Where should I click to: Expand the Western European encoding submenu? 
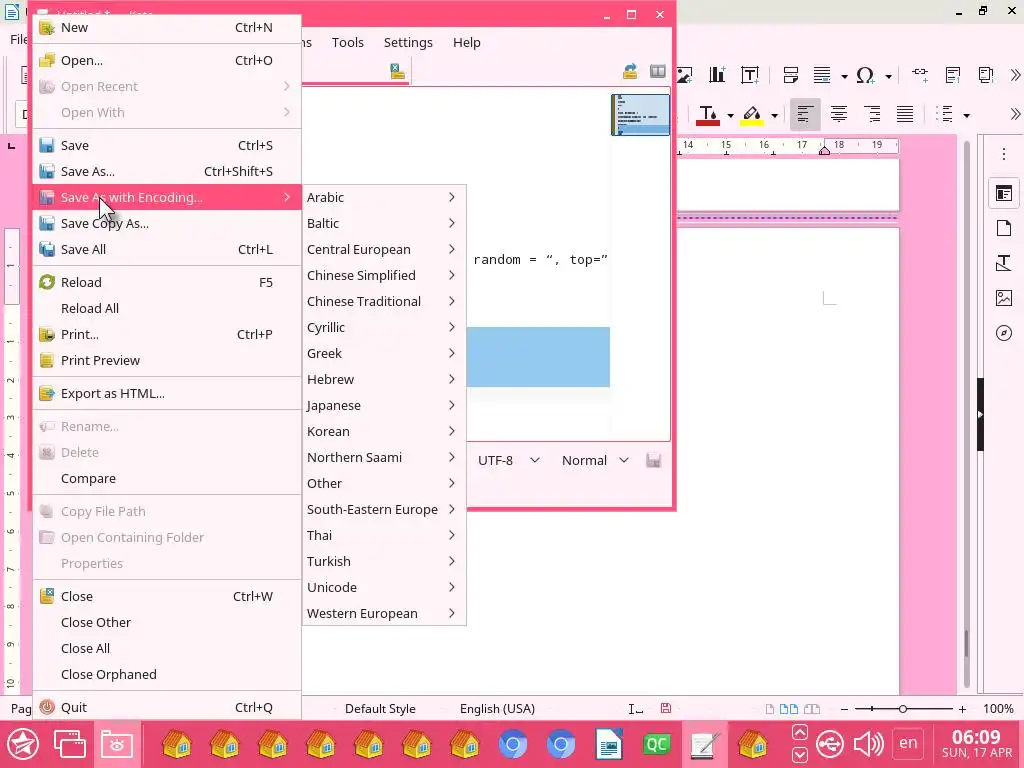(383, 613)
